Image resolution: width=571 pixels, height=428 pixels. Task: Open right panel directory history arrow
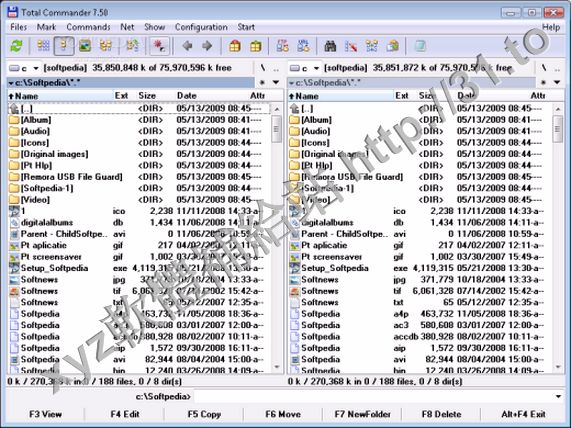coord(557,83)
